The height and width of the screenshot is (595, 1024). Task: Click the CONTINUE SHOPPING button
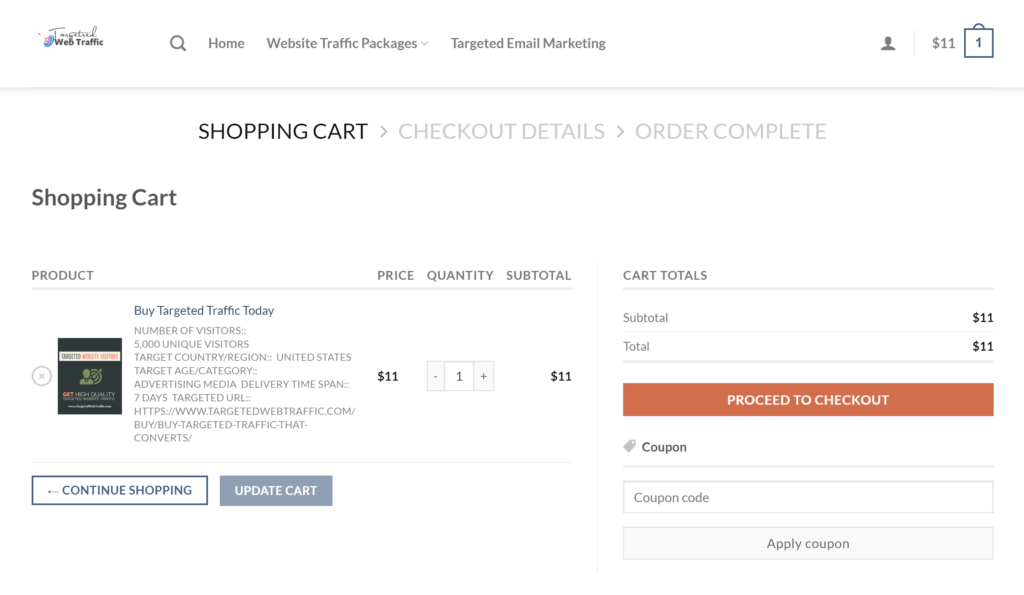tap(120, 490)
